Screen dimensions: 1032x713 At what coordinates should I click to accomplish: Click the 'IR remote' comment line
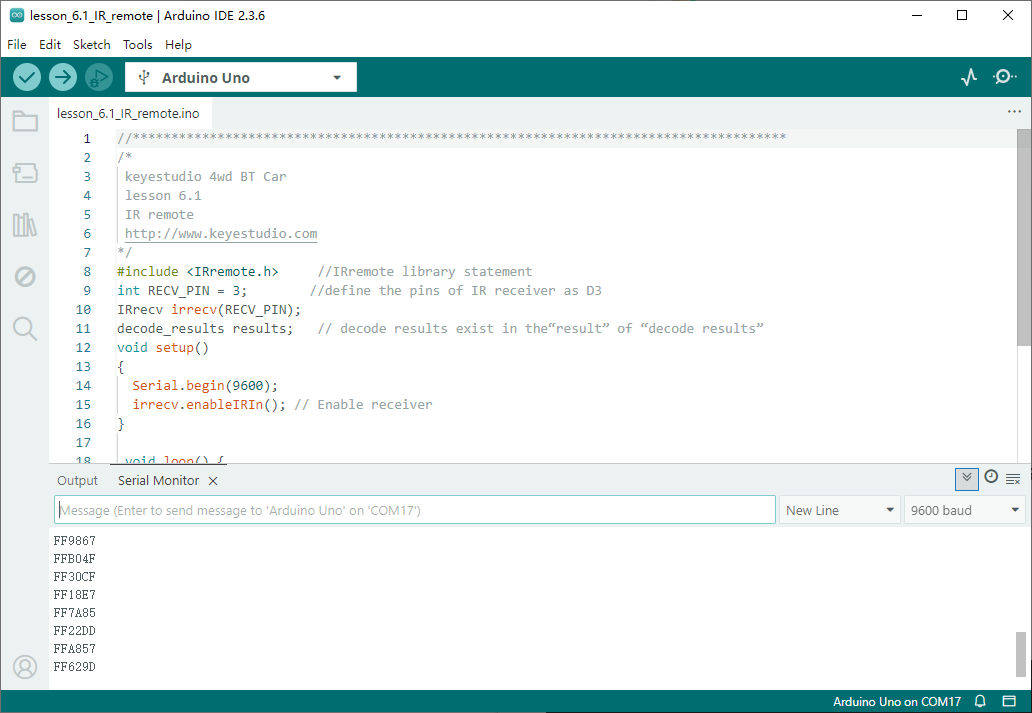(159, 215)
